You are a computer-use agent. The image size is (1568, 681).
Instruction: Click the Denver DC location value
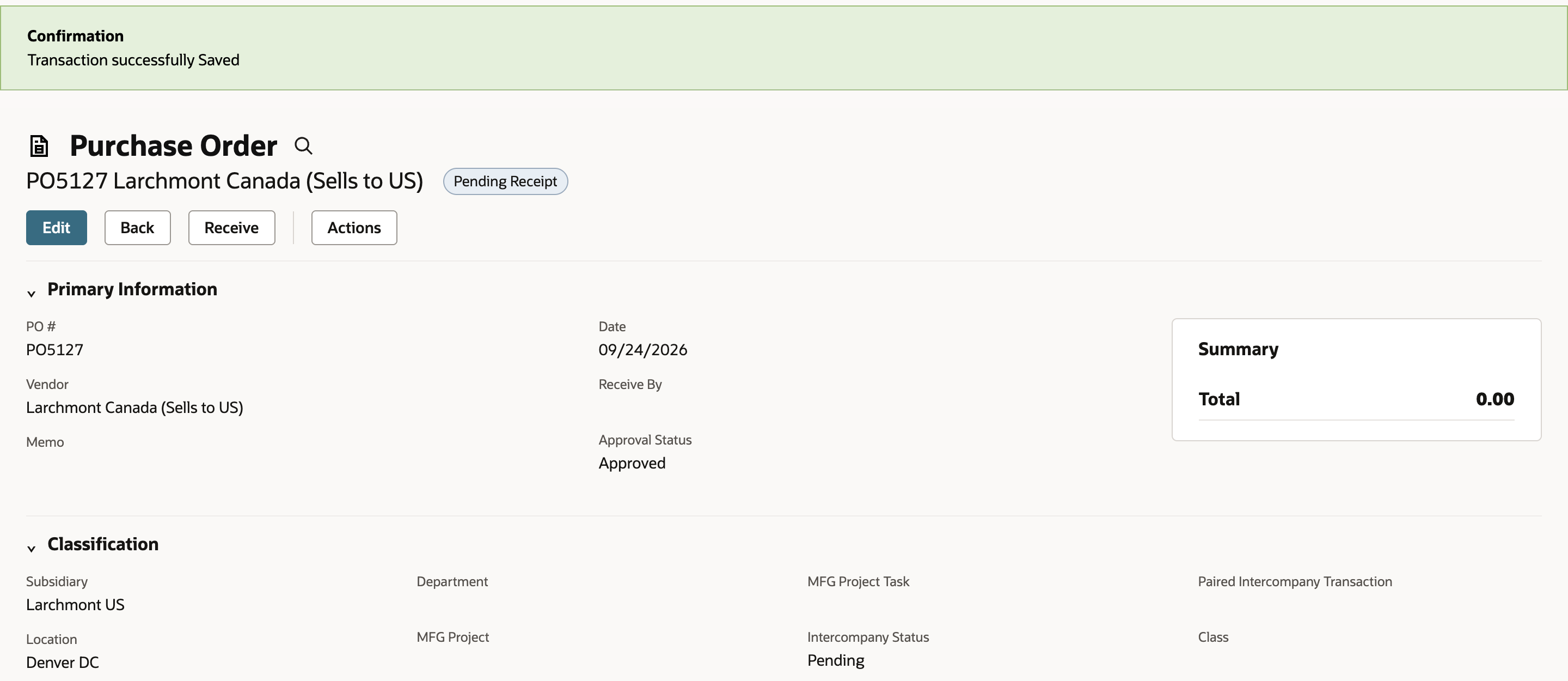pyautogui.click(x=63, y=662)
